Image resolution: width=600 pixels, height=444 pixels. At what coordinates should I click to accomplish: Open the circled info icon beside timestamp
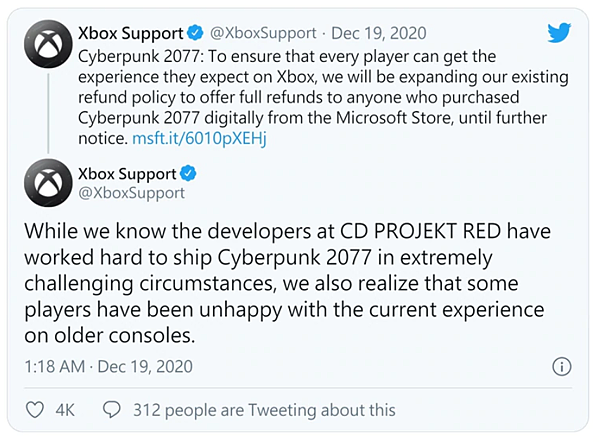coord(562,366)
